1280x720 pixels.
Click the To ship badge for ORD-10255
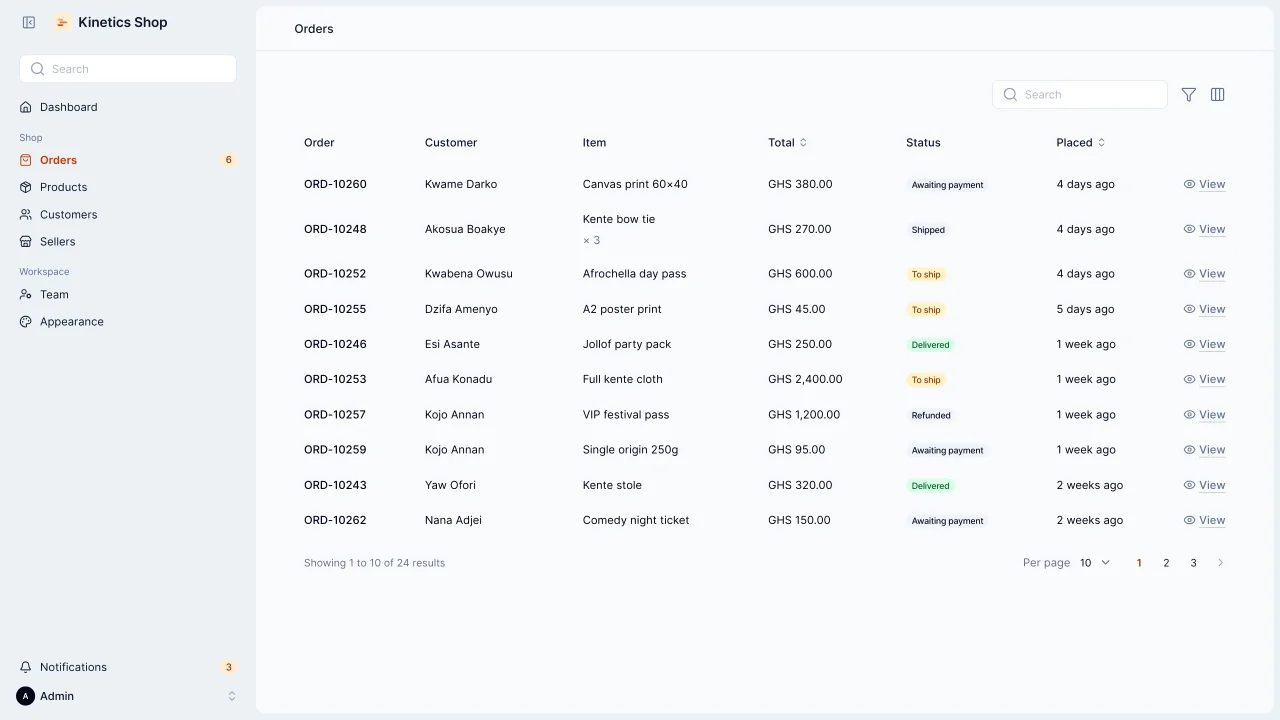tap(926, 310)
